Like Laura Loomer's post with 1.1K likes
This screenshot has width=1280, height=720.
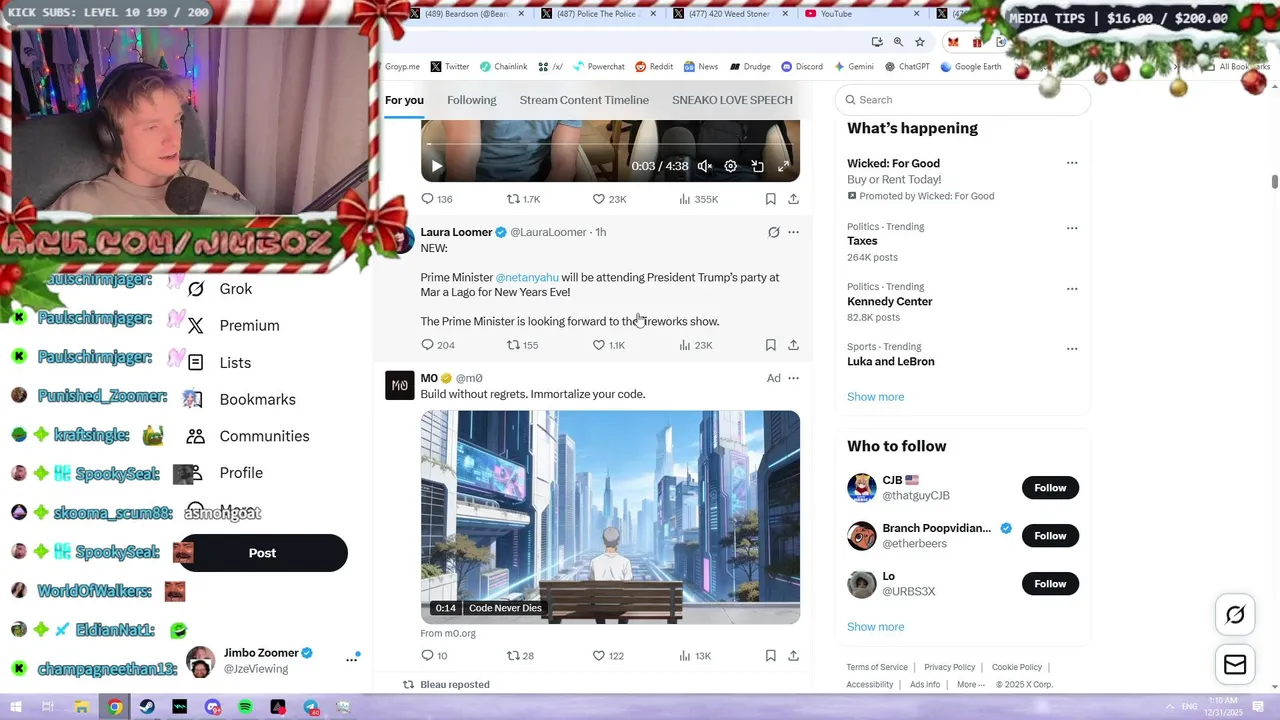tap(609, 345)
